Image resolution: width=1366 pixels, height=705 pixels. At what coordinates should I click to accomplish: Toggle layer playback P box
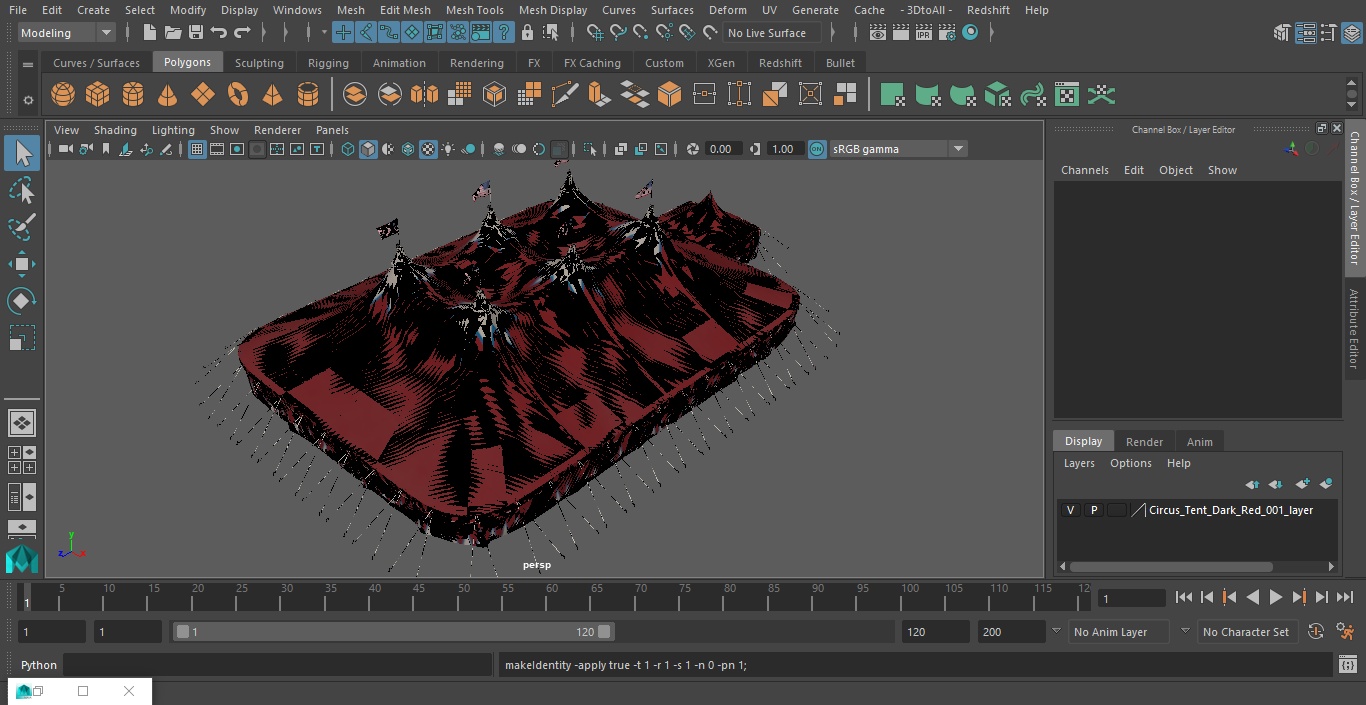pyautogui.click(x=1094, y=510)
